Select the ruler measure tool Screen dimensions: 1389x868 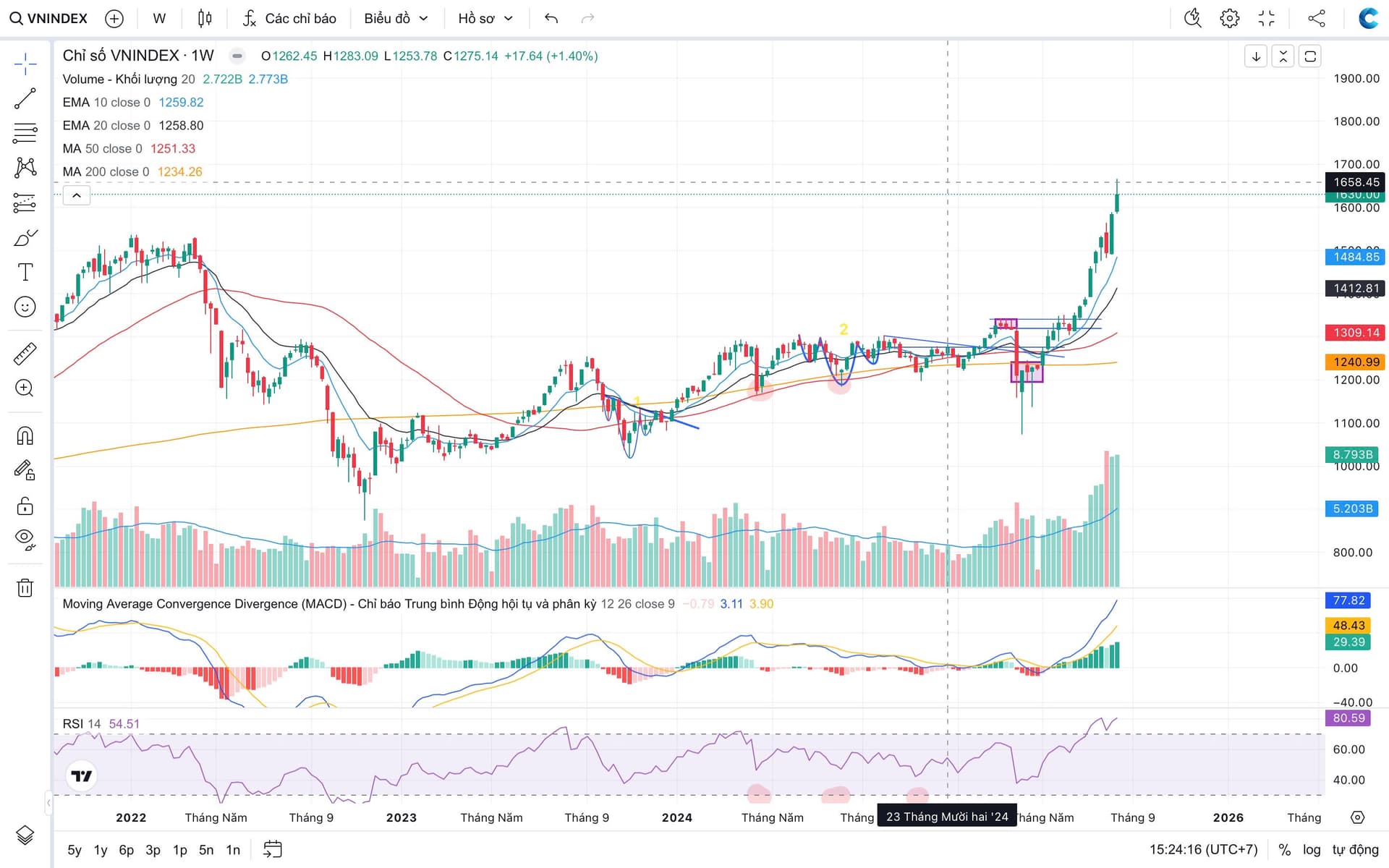click(25, 354)
